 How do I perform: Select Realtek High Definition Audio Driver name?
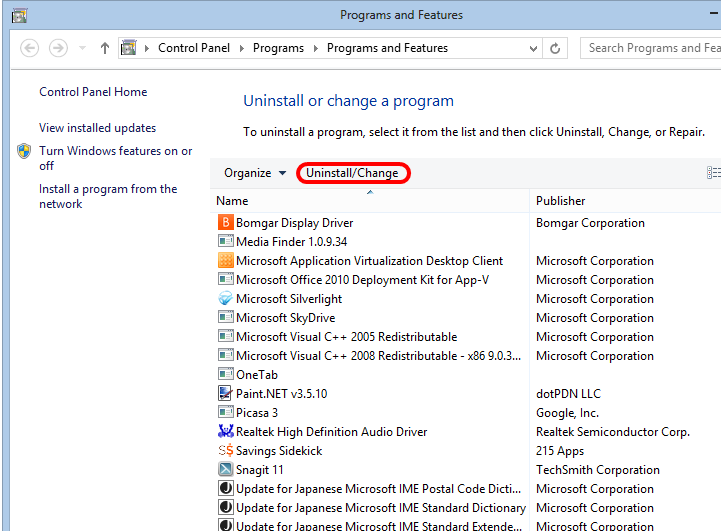332,432
